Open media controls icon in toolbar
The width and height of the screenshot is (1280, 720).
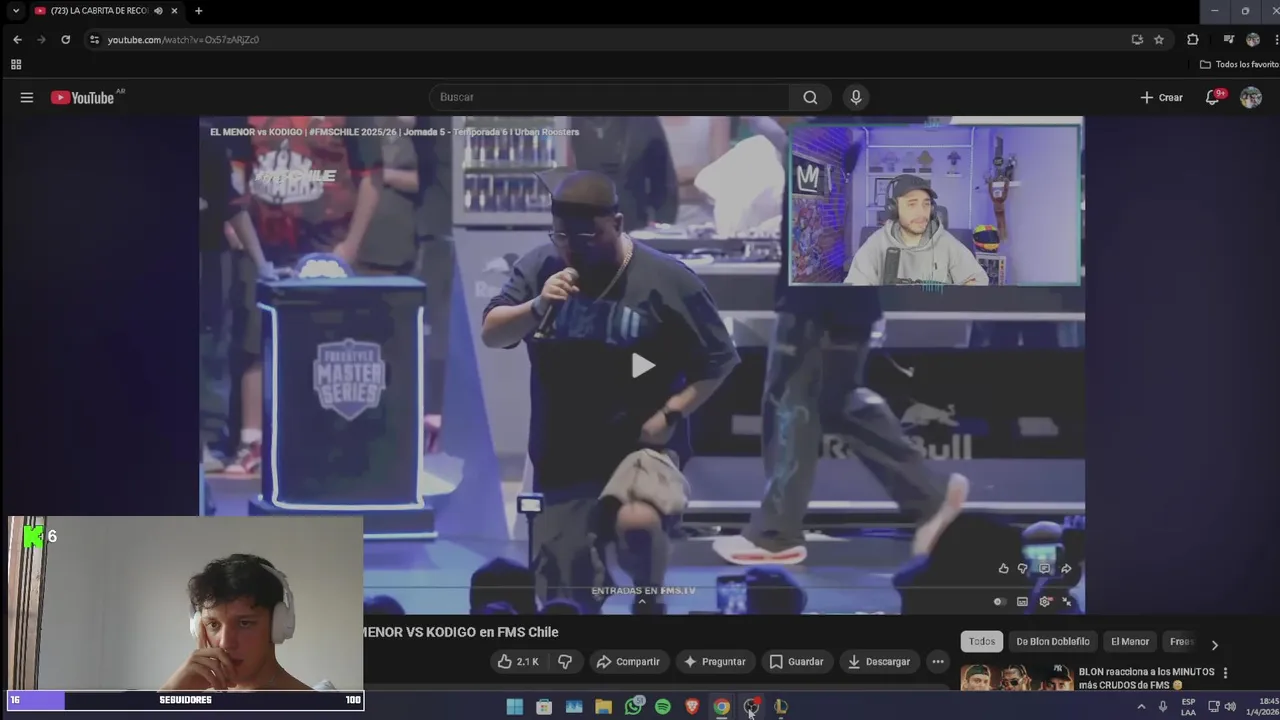[1229, 39]
